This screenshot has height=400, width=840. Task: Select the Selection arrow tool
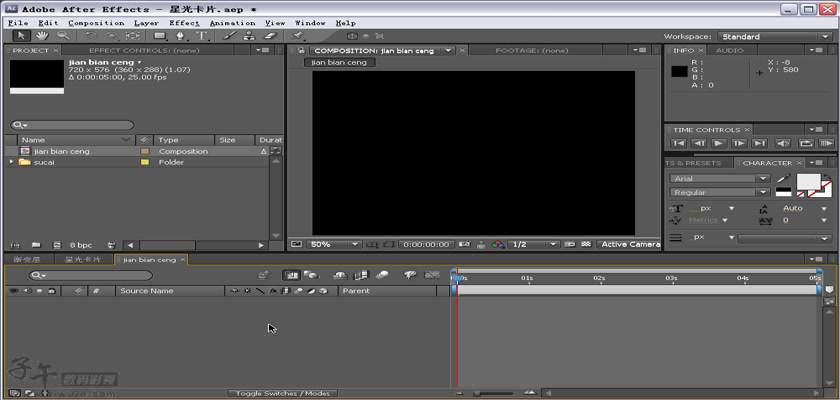pos(21,36)
